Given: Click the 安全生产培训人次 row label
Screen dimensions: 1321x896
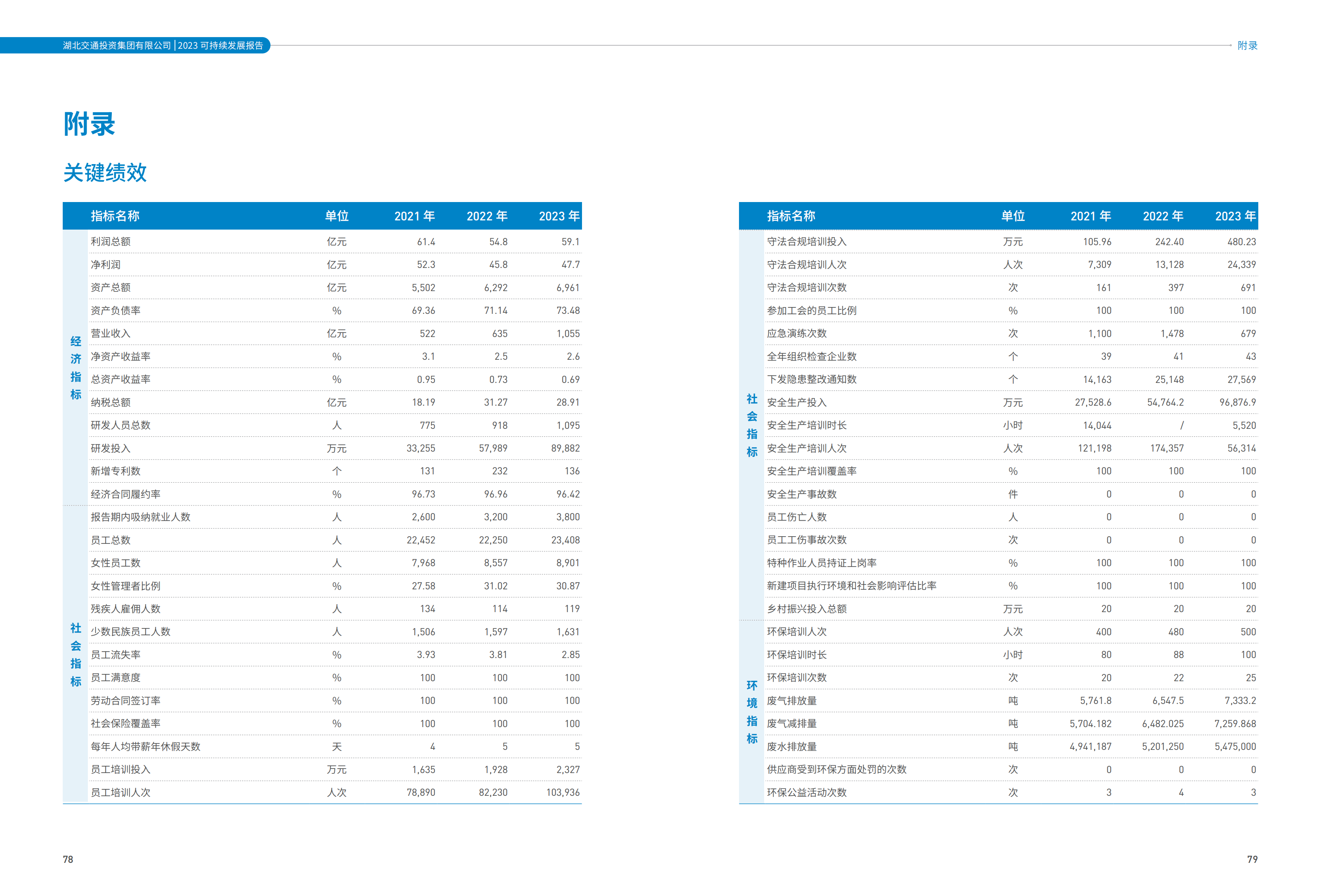Looking at the screenshot, I should [x=807, y=448].
